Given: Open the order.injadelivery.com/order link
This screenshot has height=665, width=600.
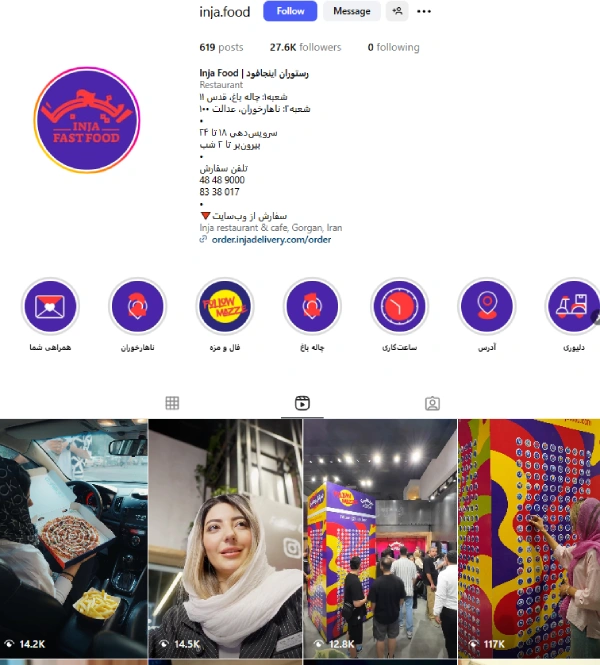Looking at the screenshot, I should click(x=271, y=240).
